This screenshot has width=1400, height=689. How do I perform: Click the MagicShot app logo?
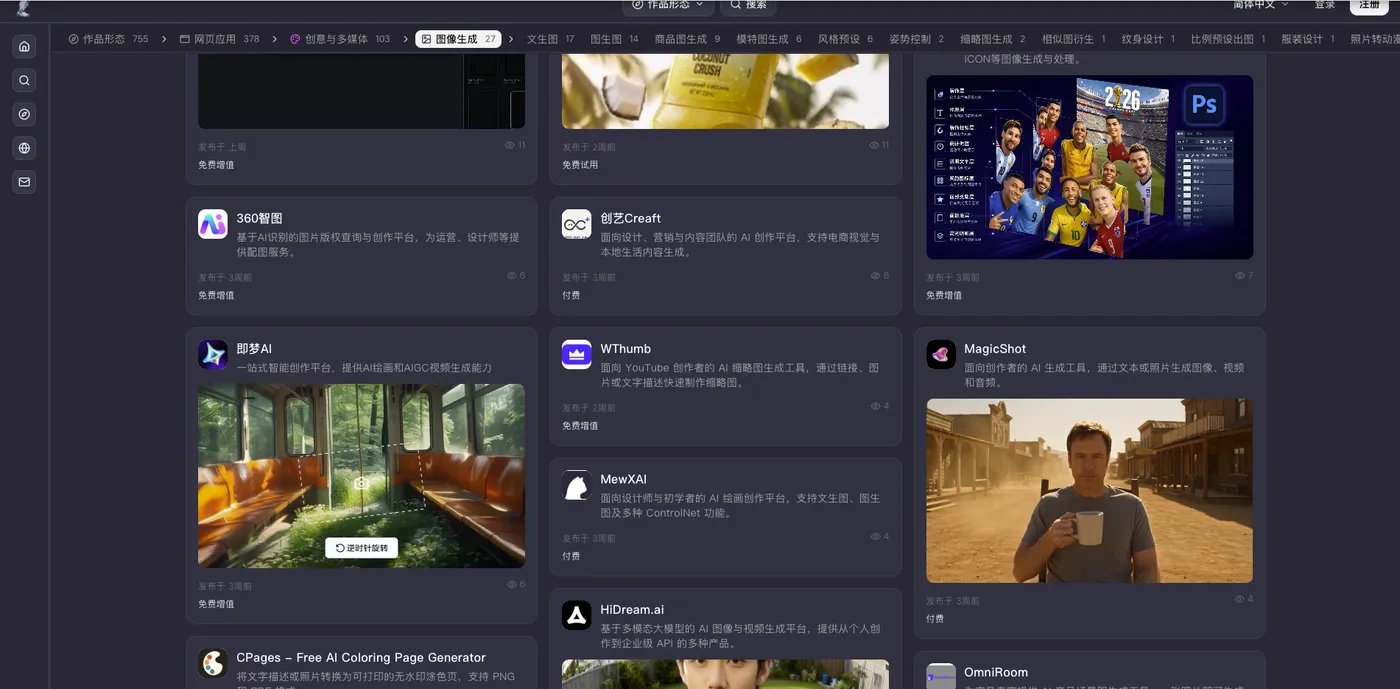point(941,355)
